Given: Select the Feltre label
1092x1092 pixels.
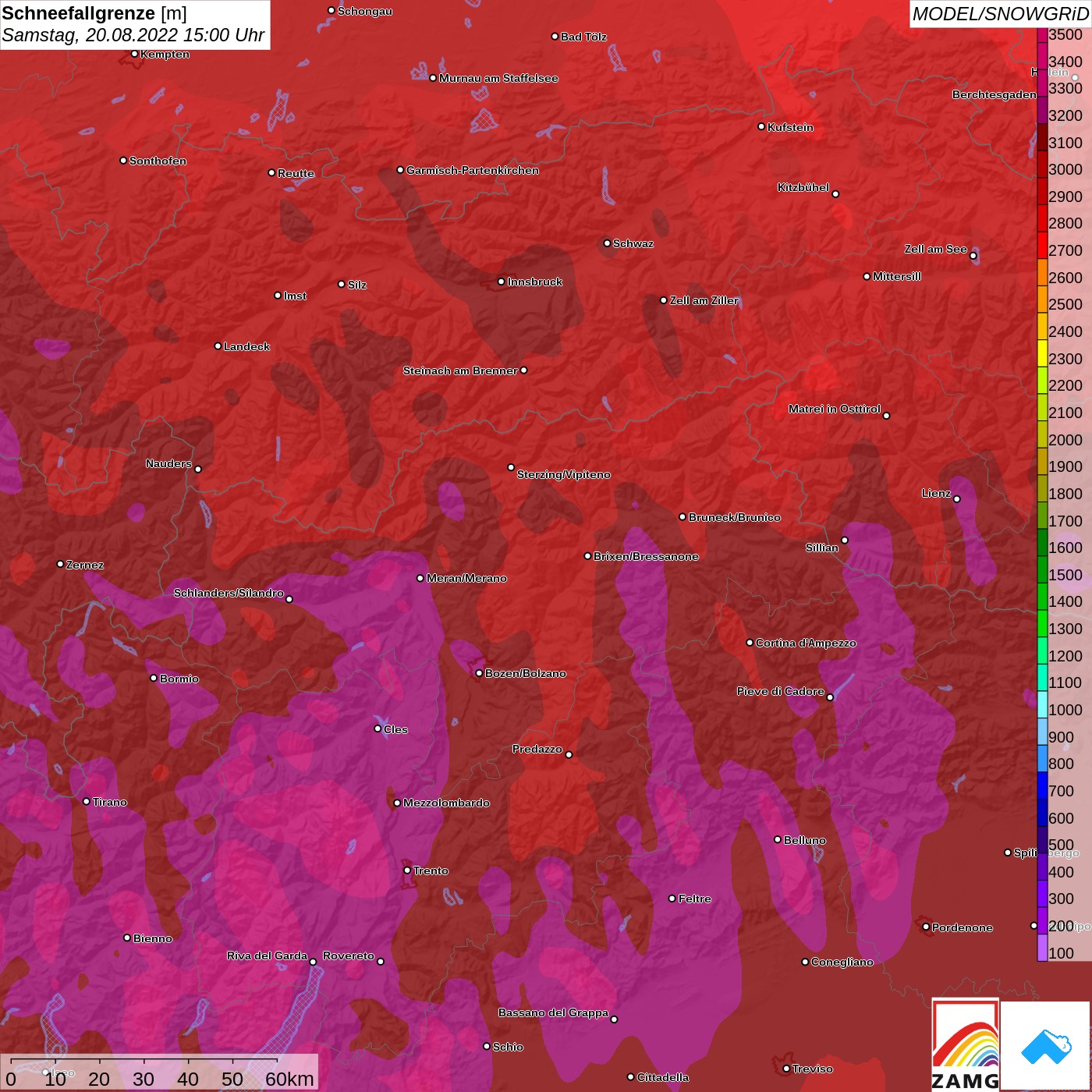Looking at the screenshot, I should point(695,899).
